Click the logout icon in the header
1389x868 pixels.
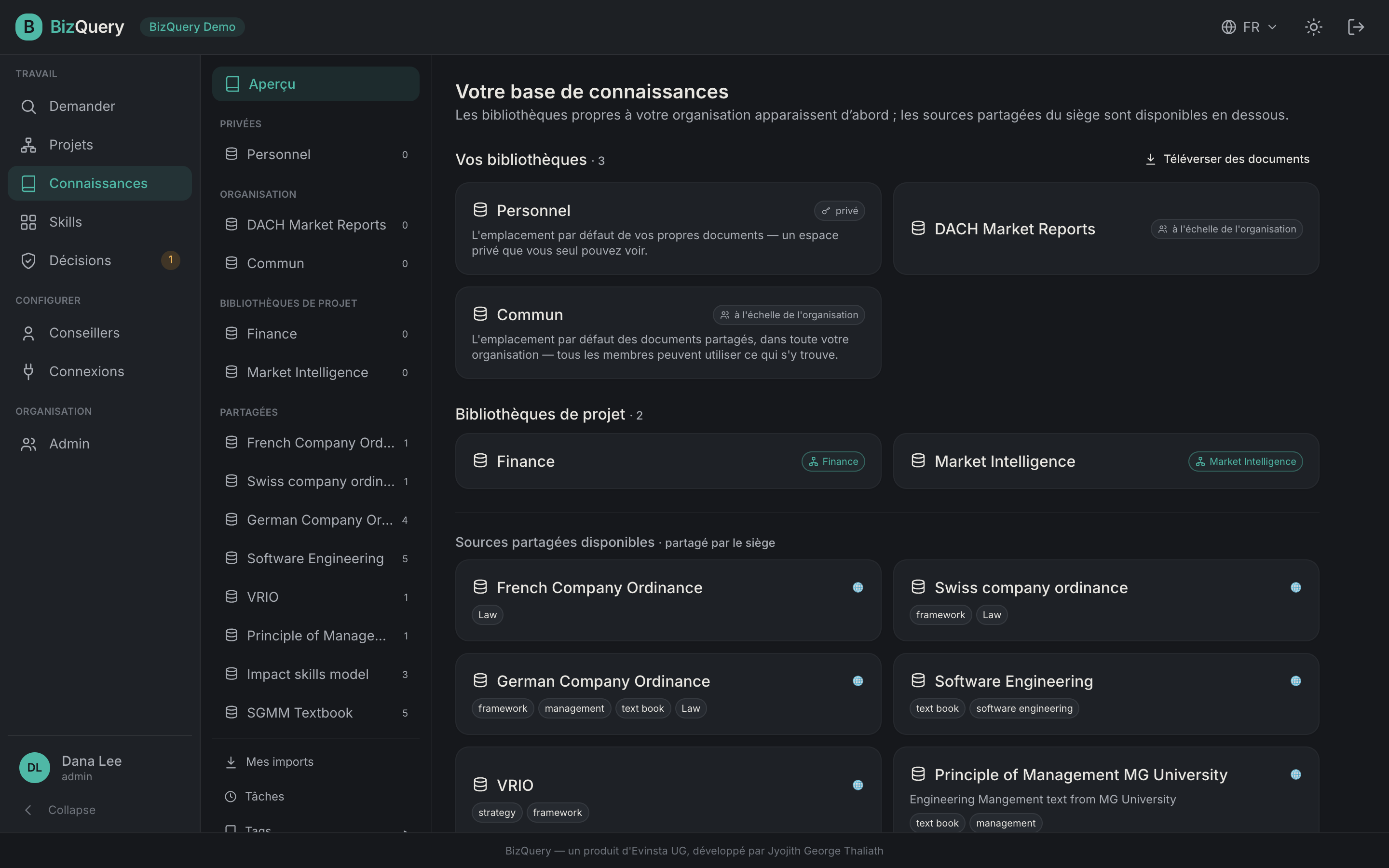[x=1356, y=27]
